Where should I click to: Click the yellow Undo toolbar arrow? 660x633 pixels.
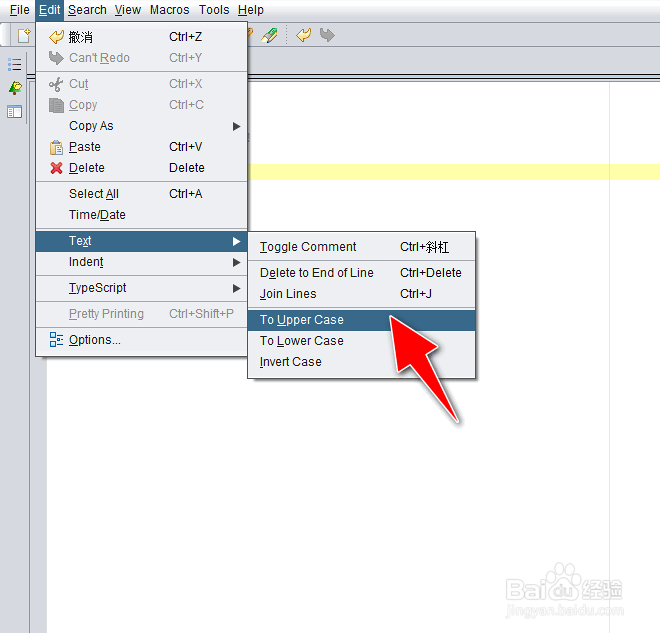click(x=303, y=35)
